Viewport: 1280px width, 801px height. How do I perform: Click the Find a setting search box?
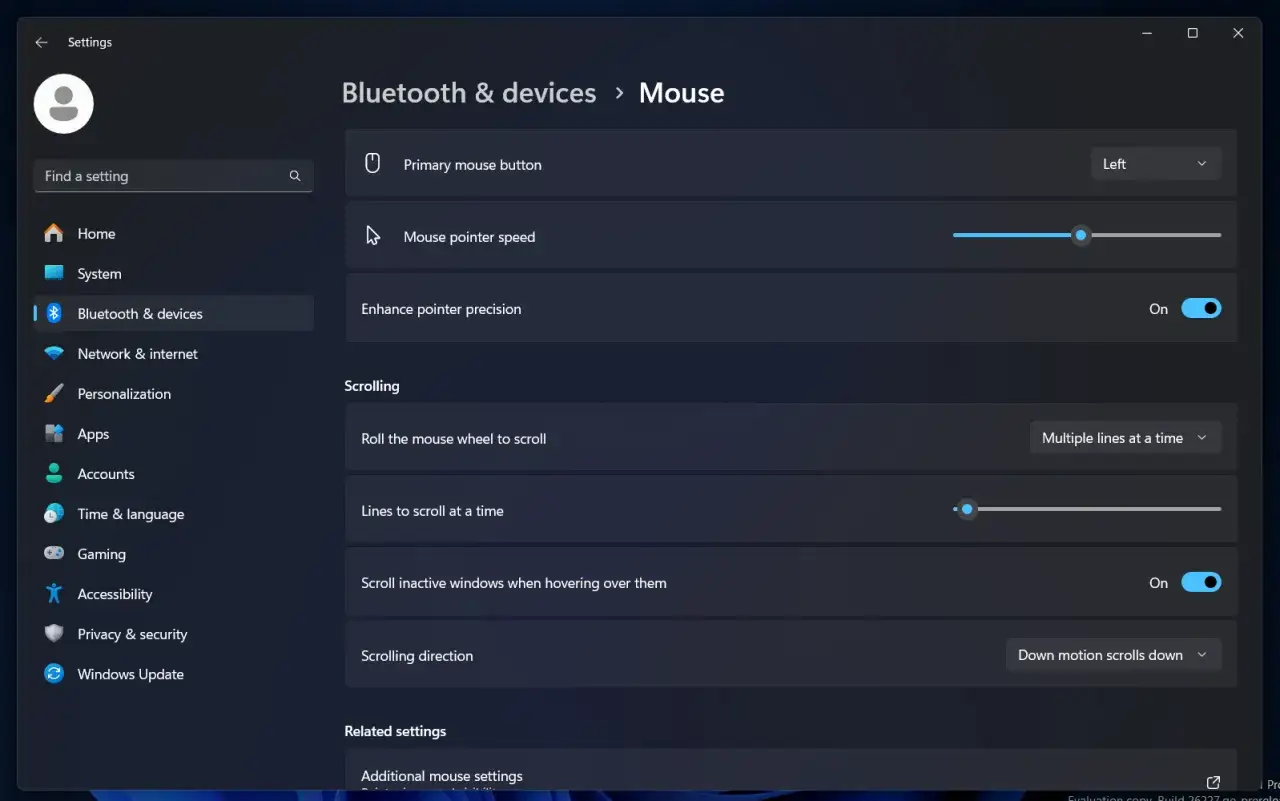[173, 176]
